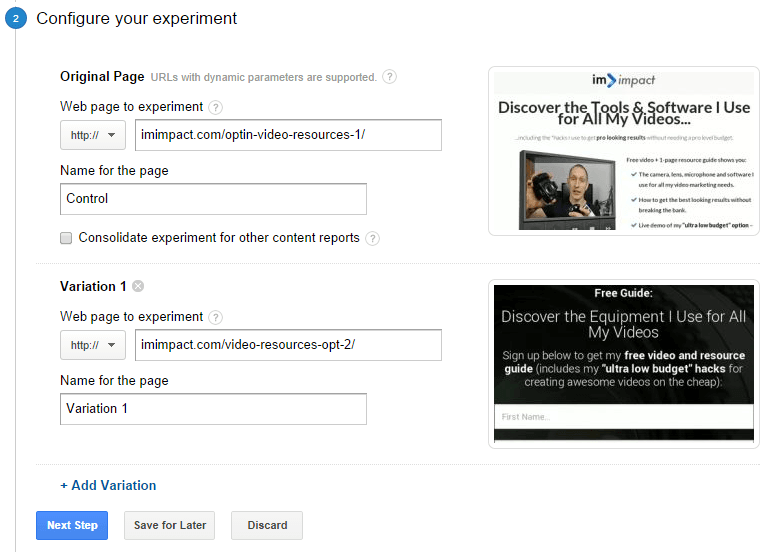Open the Variation 1 page preview thumbnail

pos(624,364)
